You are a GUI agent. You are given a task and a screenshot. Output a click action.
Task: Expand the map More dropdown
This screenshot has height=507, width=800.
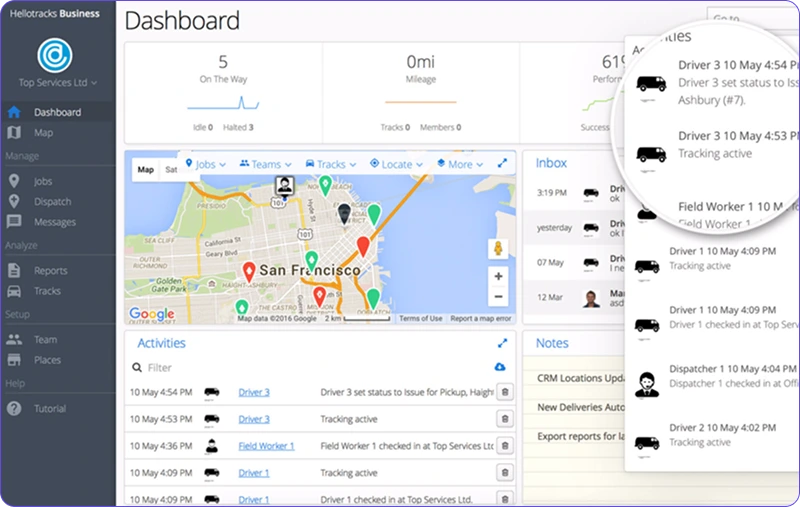click(460, 164)
